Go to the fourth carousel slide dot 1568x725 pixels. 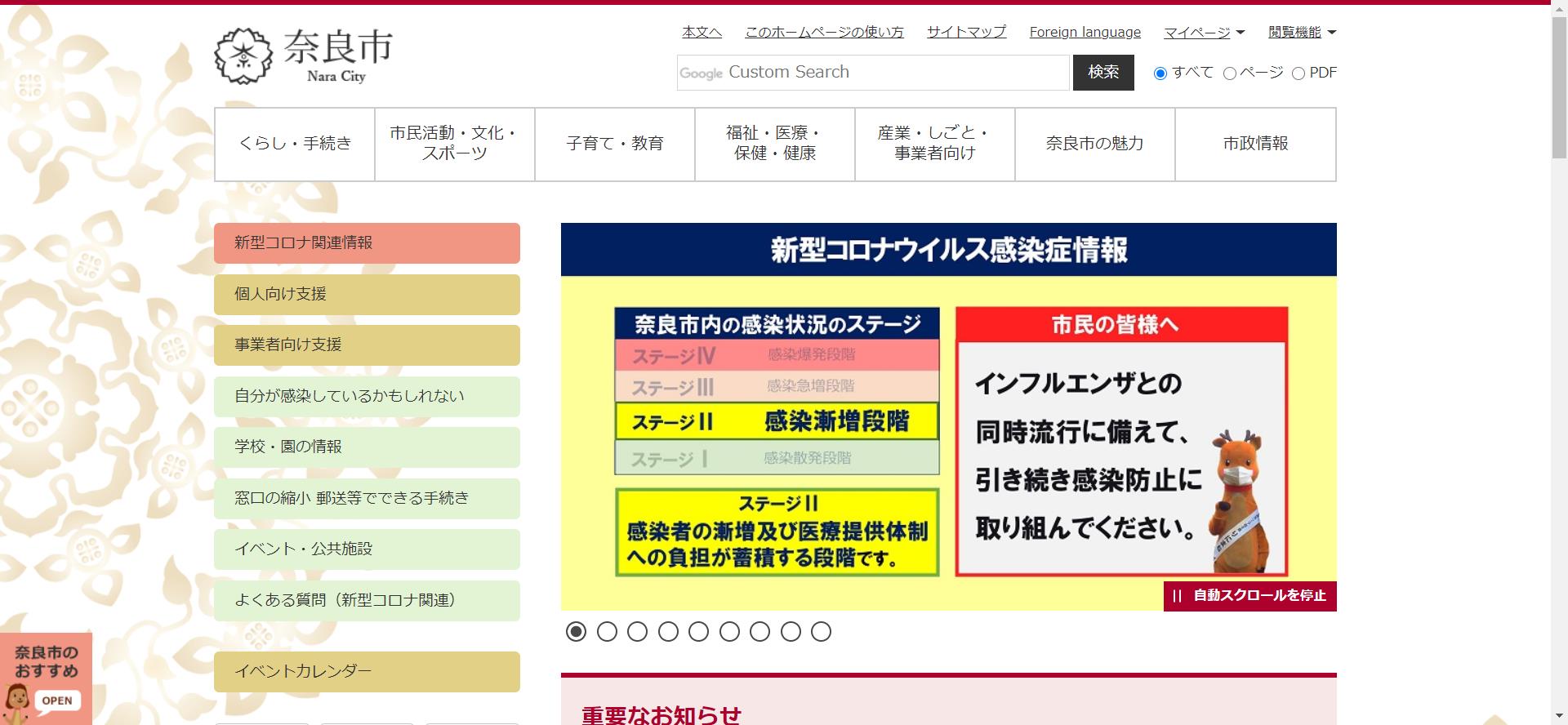[x=668, y=631]
